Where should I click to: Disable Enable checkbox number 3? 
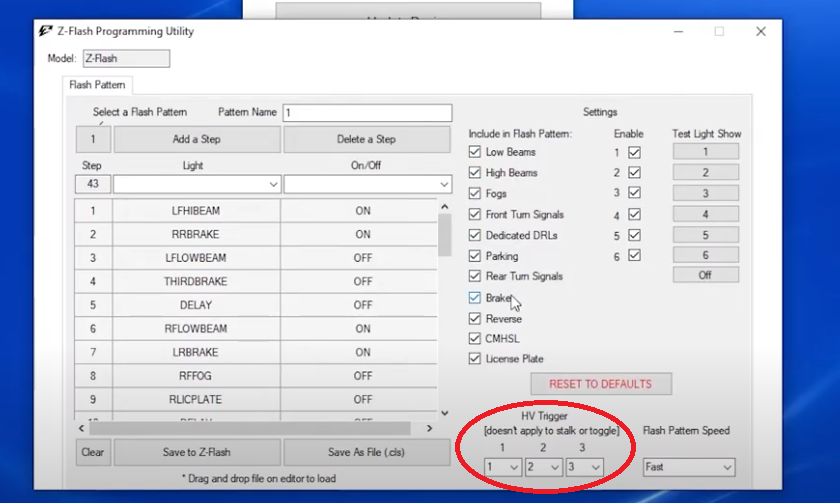[x=635, y=193]
